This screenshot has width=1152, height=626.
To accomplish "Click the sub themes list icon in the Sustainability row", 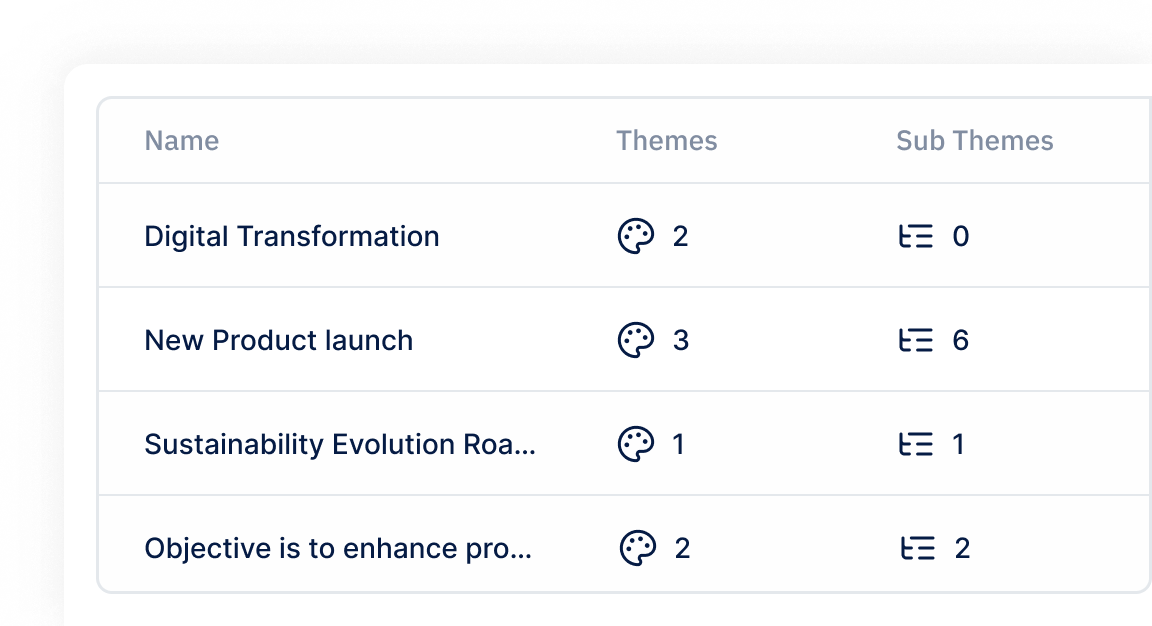I will click(916, 444).
